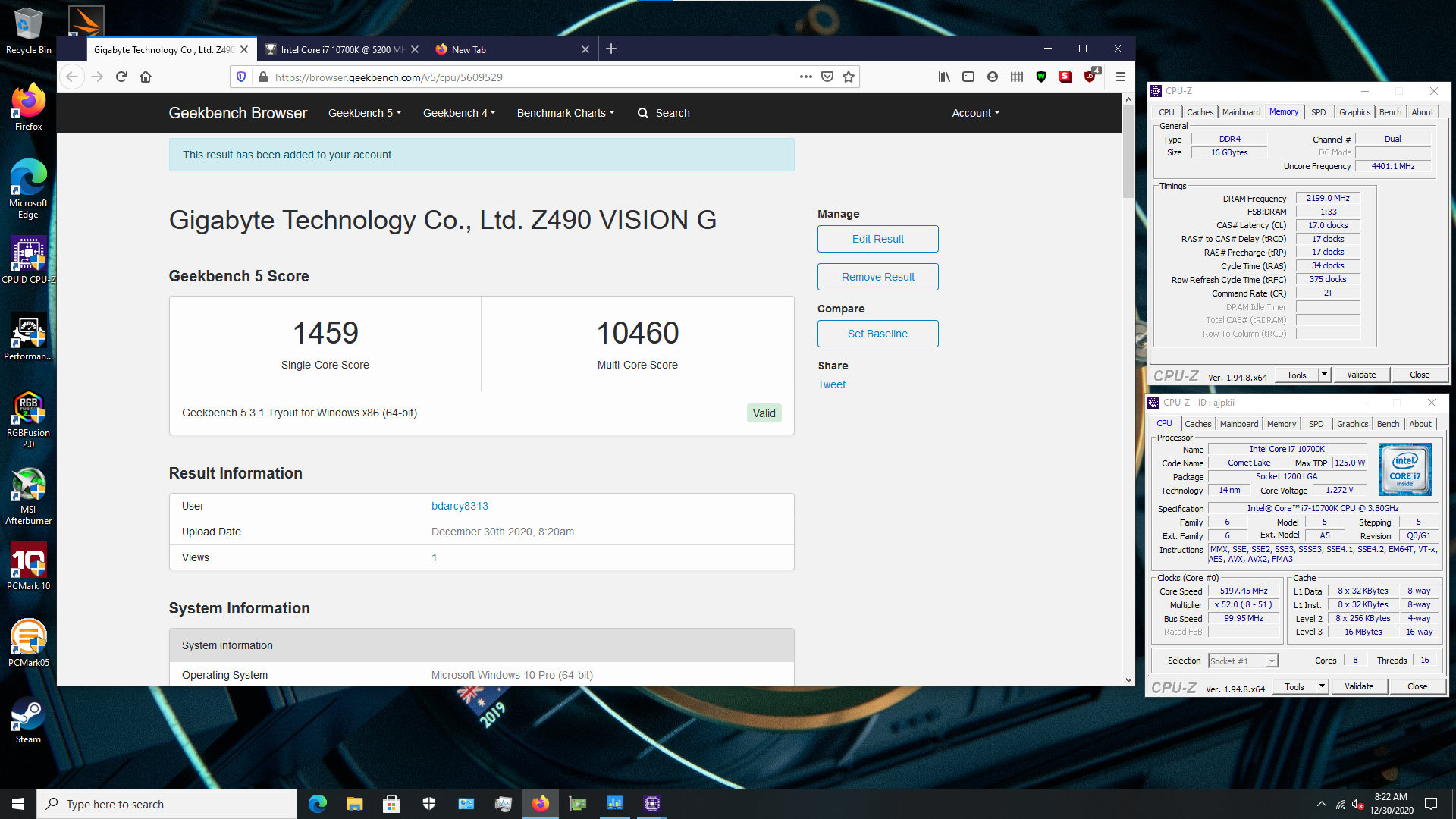Click Geekbench Browser brand link
Image resolution: width=1456 pixels, height=819 pixels.
point(237,113)
